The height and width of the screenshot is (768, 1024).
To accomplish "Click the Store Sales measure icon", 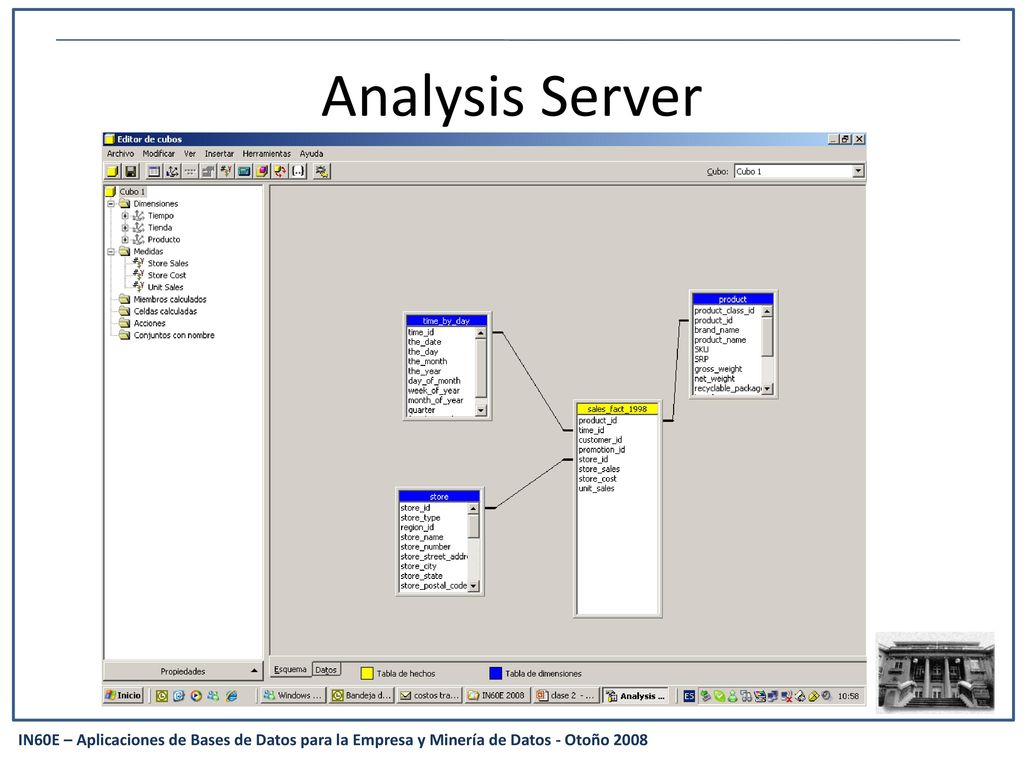I will point(138,263).
